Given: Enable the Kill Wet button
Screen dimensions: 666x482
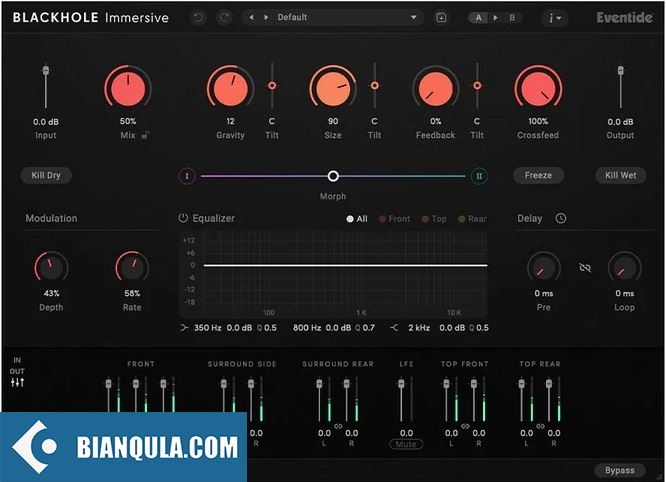Looking at the screenshot, I should pyautogui.click(x=621, y=175).
